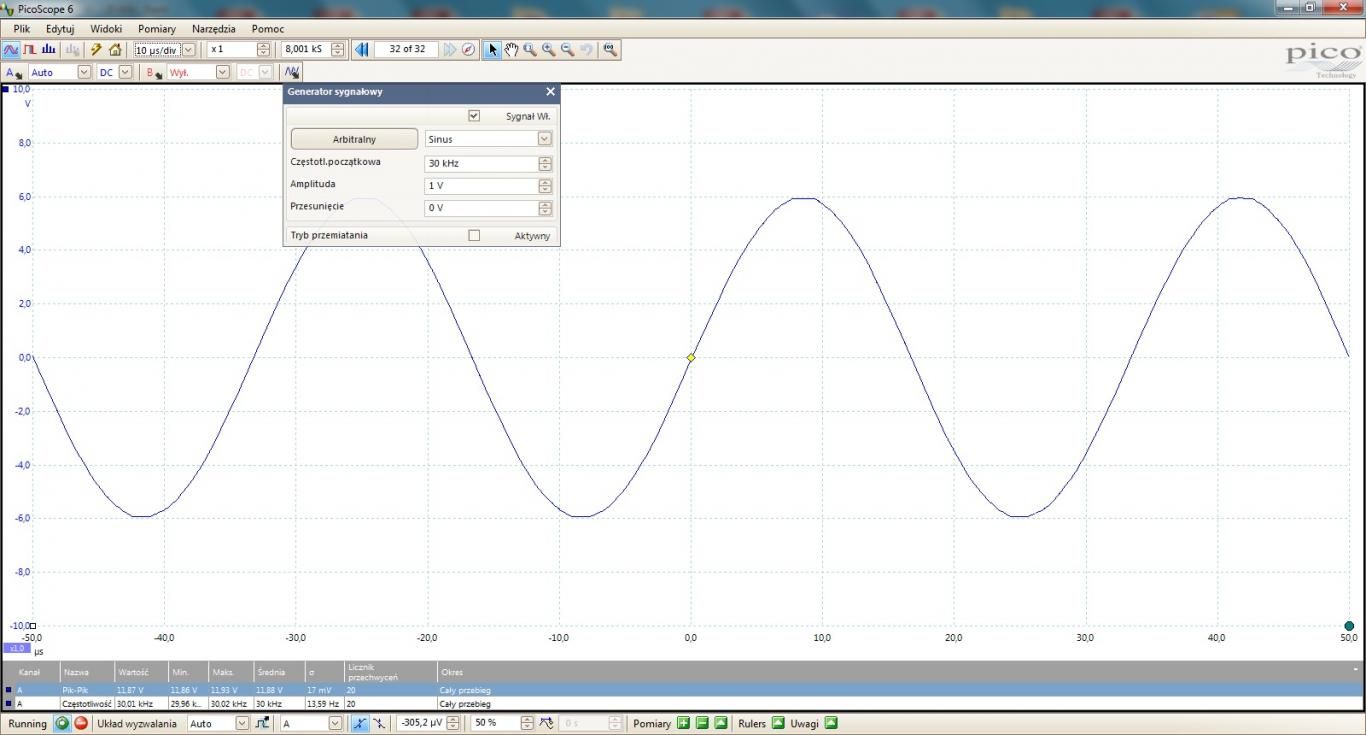This screenshot has height=735, width=1366.
Task: Click edit measurement green icon beside minus
Action: (720, 723)
